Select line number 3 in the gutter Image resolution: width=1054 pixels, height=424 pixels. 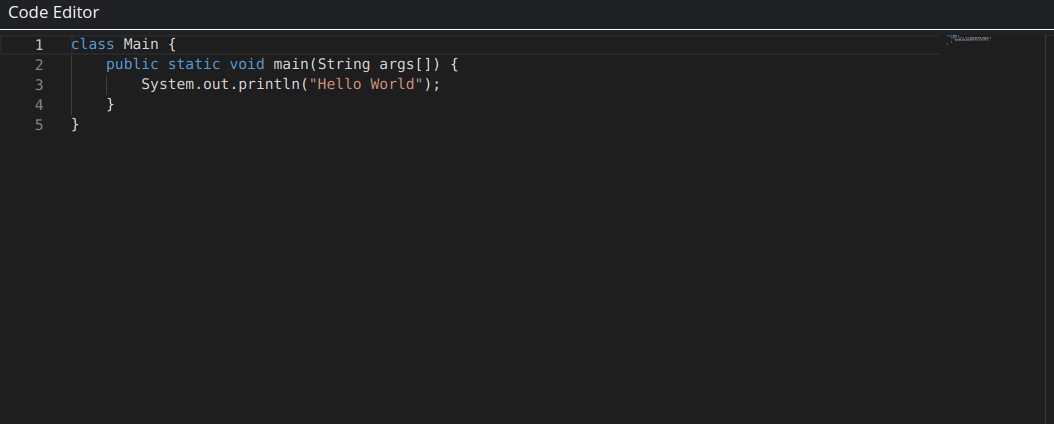coord(39,85)
